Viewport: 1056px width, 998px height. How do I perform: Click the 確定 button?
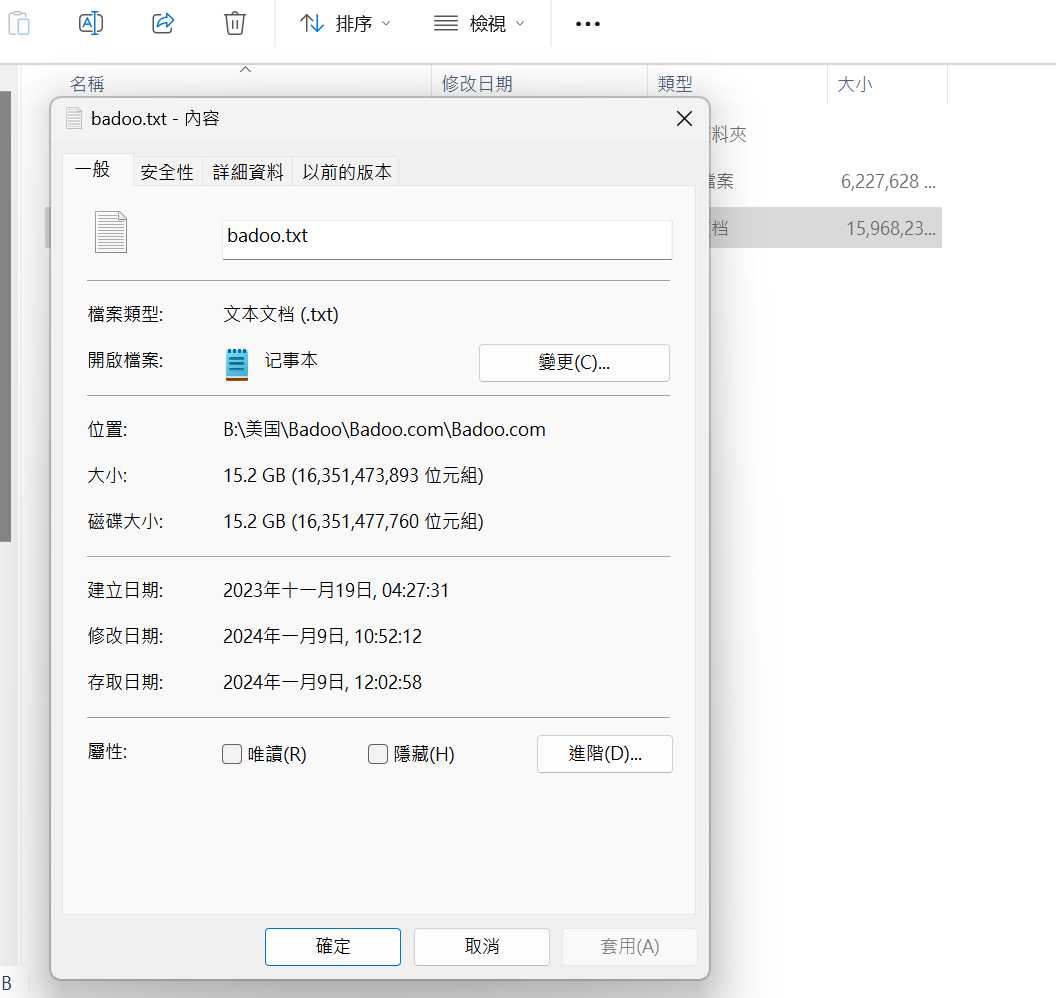(333, 946)
